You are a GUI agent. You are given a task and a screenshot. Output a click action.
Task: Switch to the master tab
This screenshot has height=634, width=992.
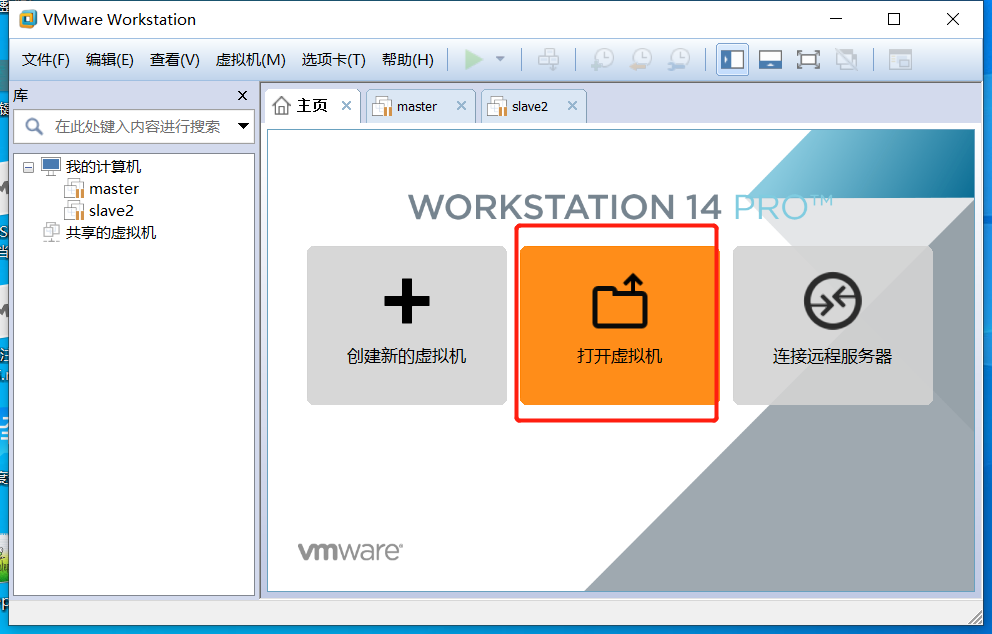[x=417, y=106]
